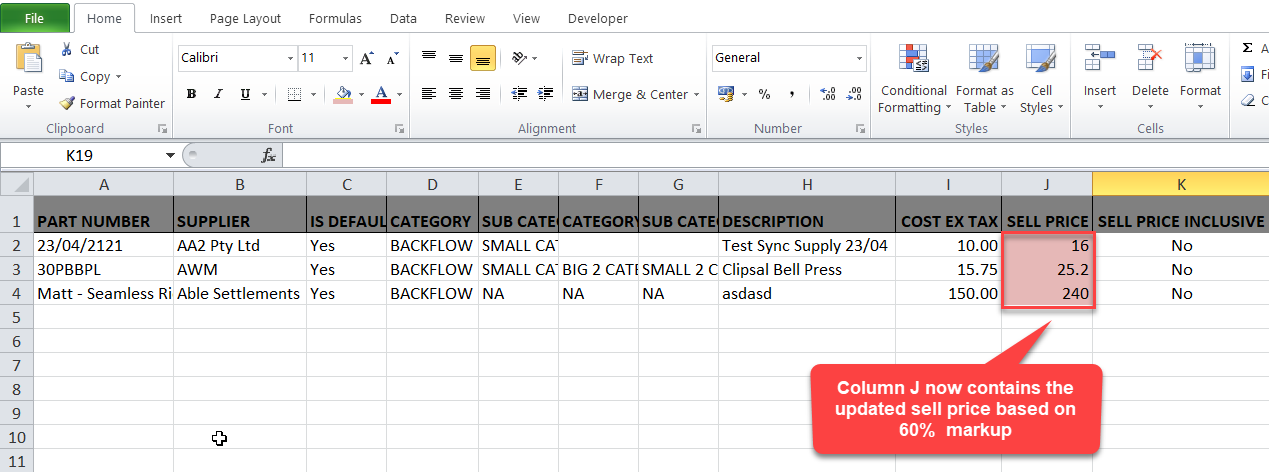Viewport: 1269px width, 472px height.
Task: Expand the General number format dropdown
Action: (859, 58)
